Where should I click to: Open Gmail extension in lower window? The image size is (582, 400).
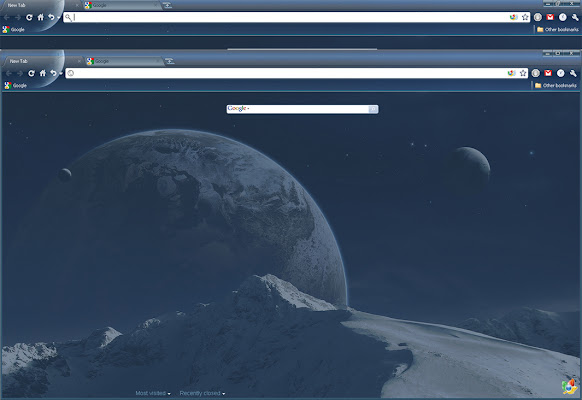(548, 73)
